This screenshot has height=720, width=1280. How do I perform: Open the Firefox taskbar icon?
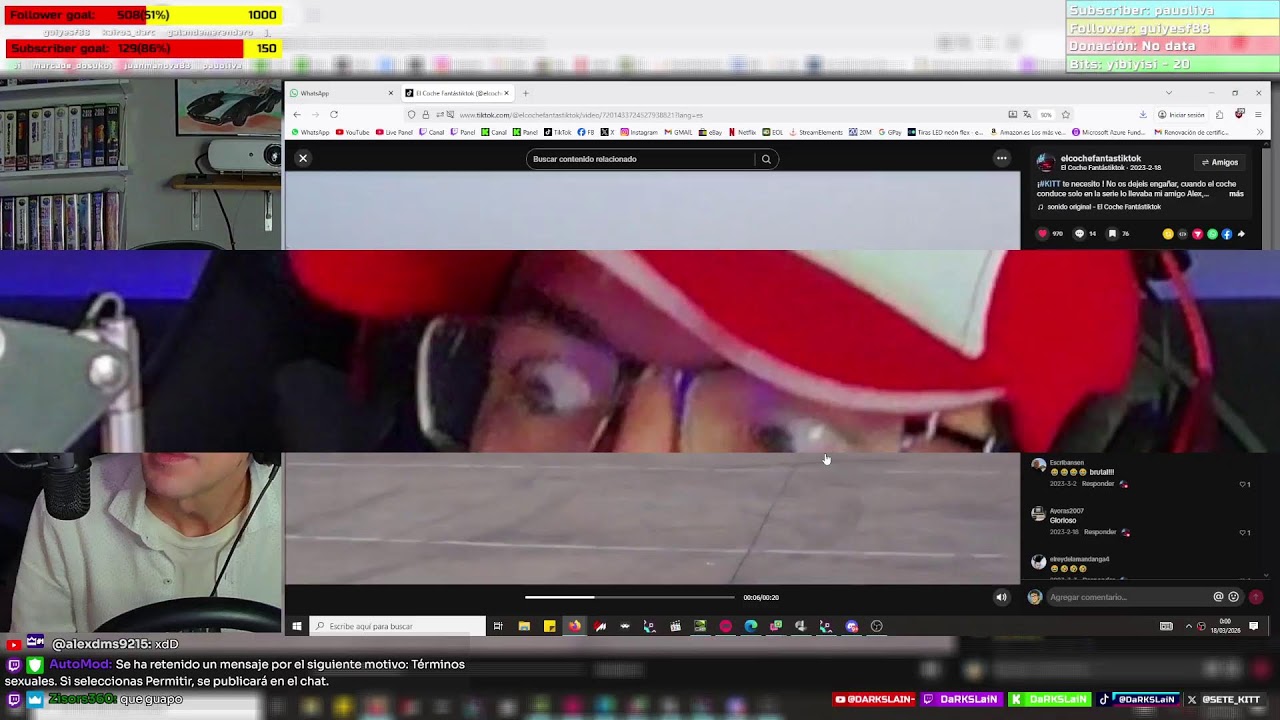[x=575, y=626]
